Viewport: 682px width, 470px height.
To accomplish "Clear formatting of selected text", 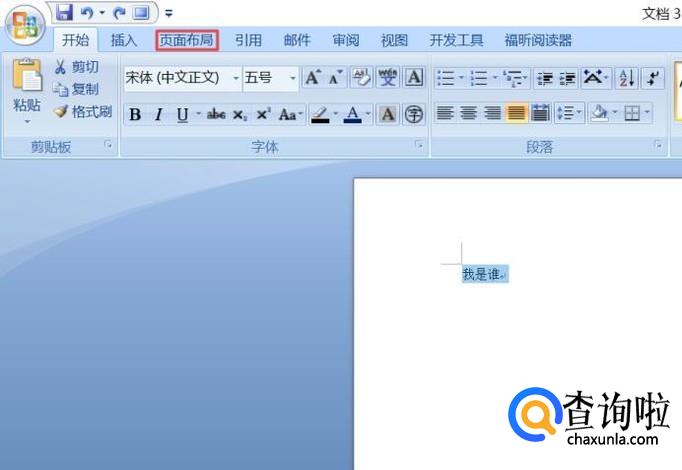I will 361,77.
